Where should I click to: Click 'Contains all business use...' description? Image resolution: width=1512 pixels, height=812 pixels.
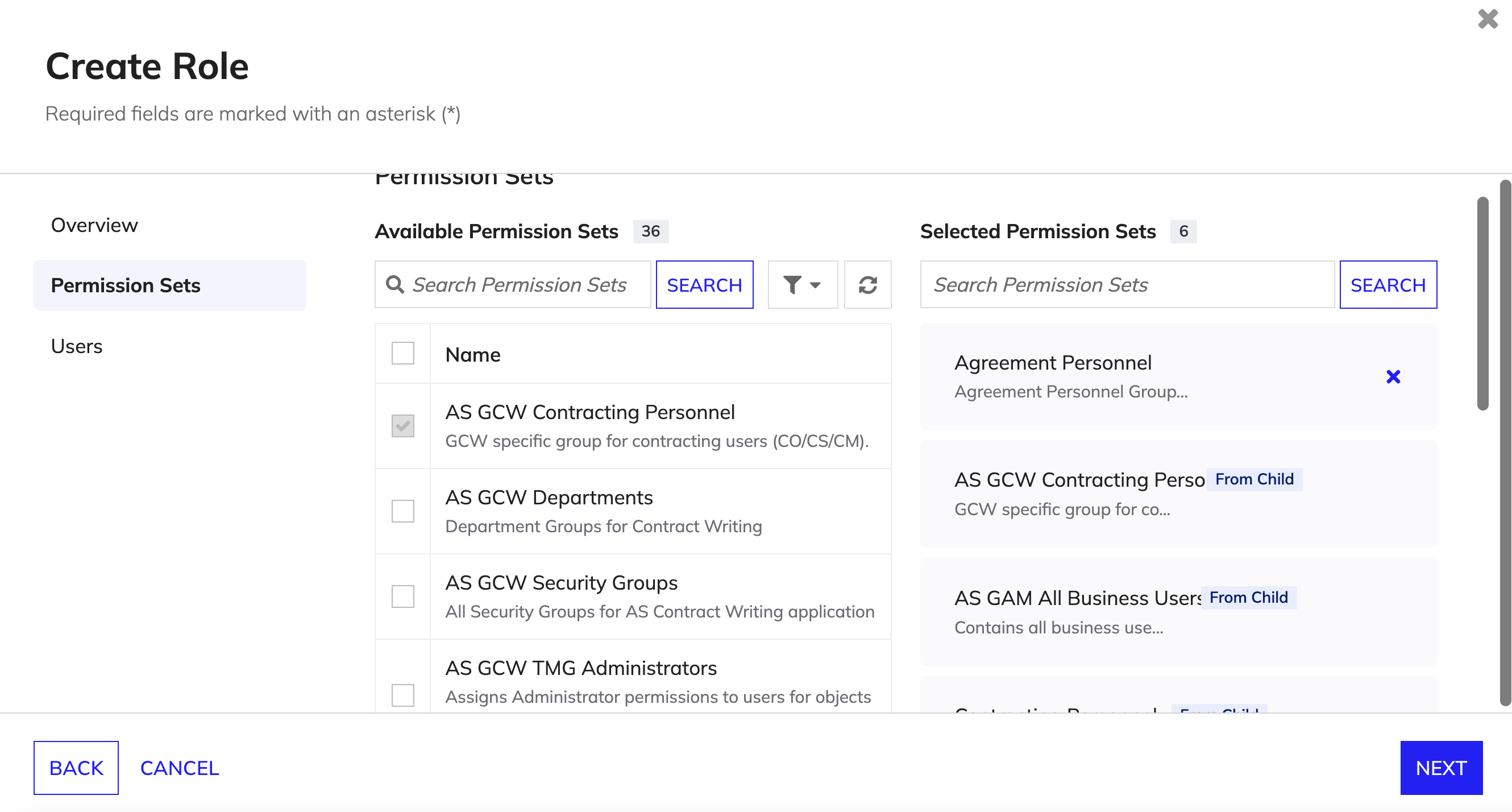click(x=1058, y=627)
